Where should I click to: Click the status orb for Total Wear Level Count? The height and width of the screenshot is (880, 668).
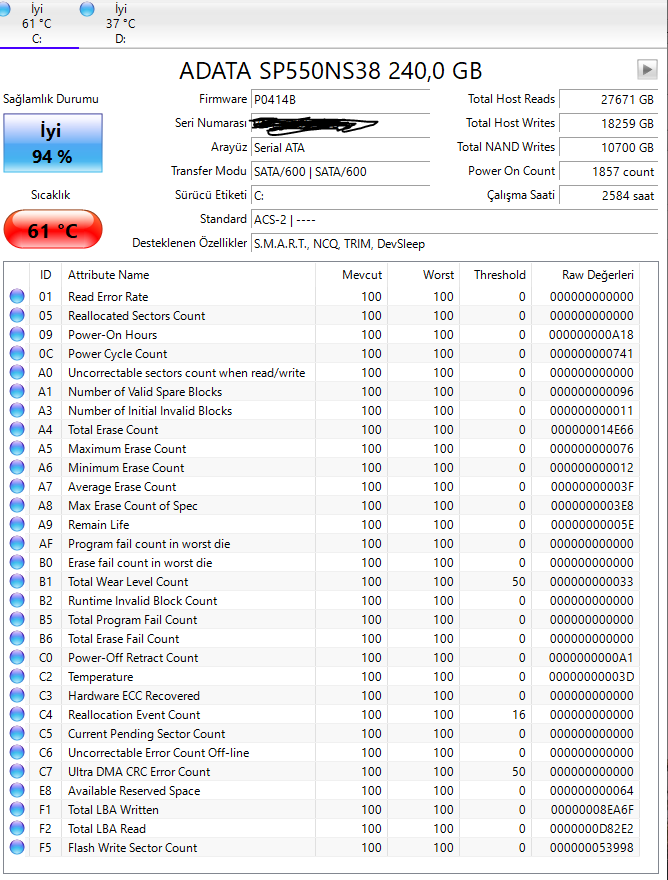click(17, 581)
